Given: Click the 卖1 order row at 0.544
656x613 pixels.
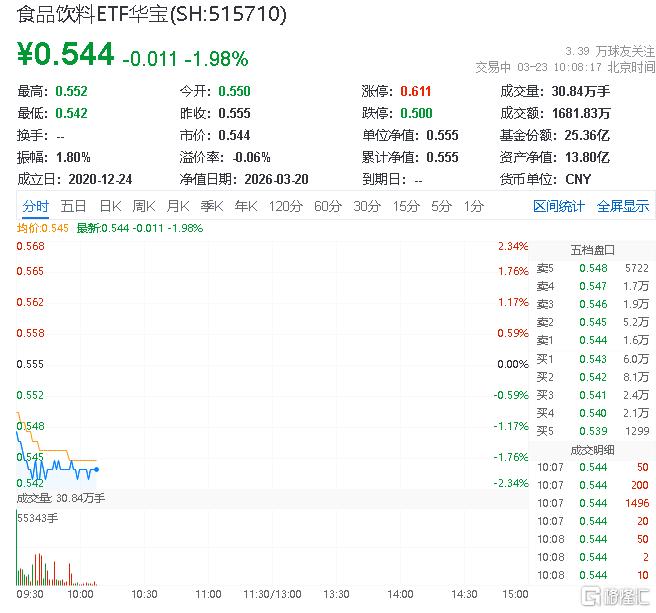Looking at the screenshot, I should coord(592,340).
